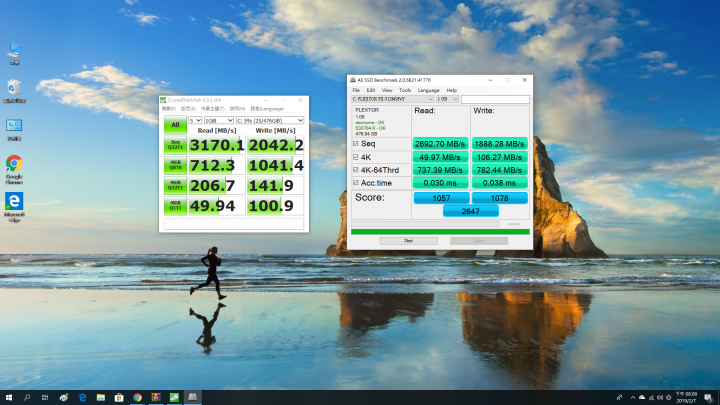Screen dimensions: 720x405
Task: Open the Control Panel desktop icon
Action: pos(14,127)
